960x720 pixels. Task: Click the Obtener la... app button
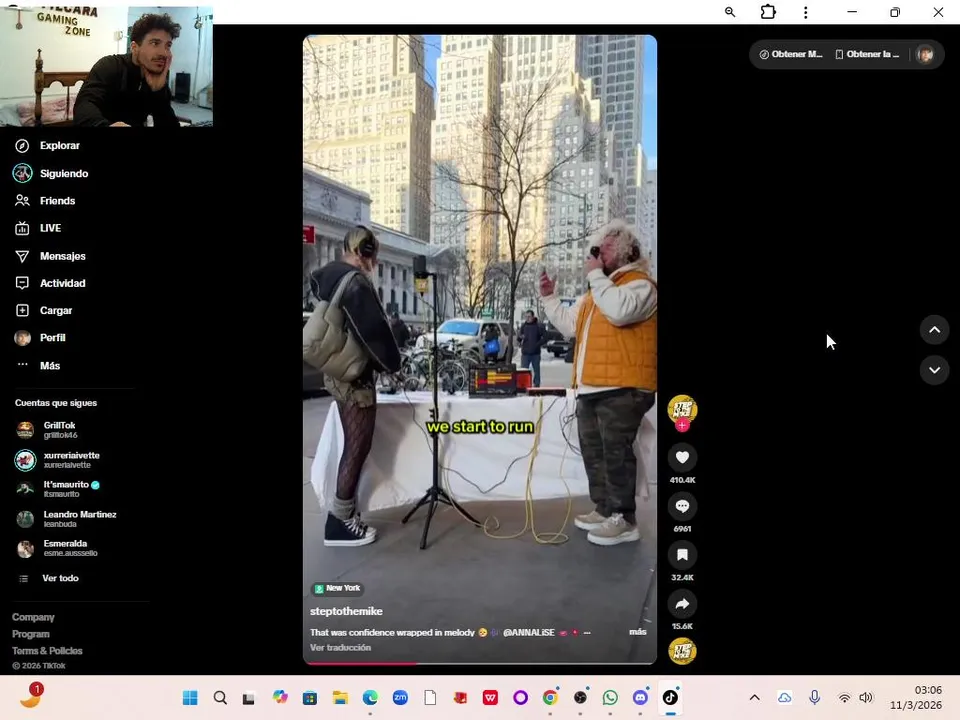pyautogui.click(x=867, y=54)
